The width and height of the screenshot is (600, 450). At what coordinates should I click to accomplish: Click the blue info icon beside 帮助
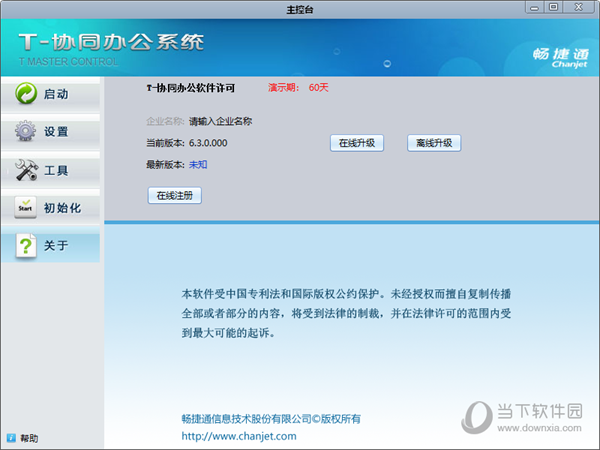(11, 438)
